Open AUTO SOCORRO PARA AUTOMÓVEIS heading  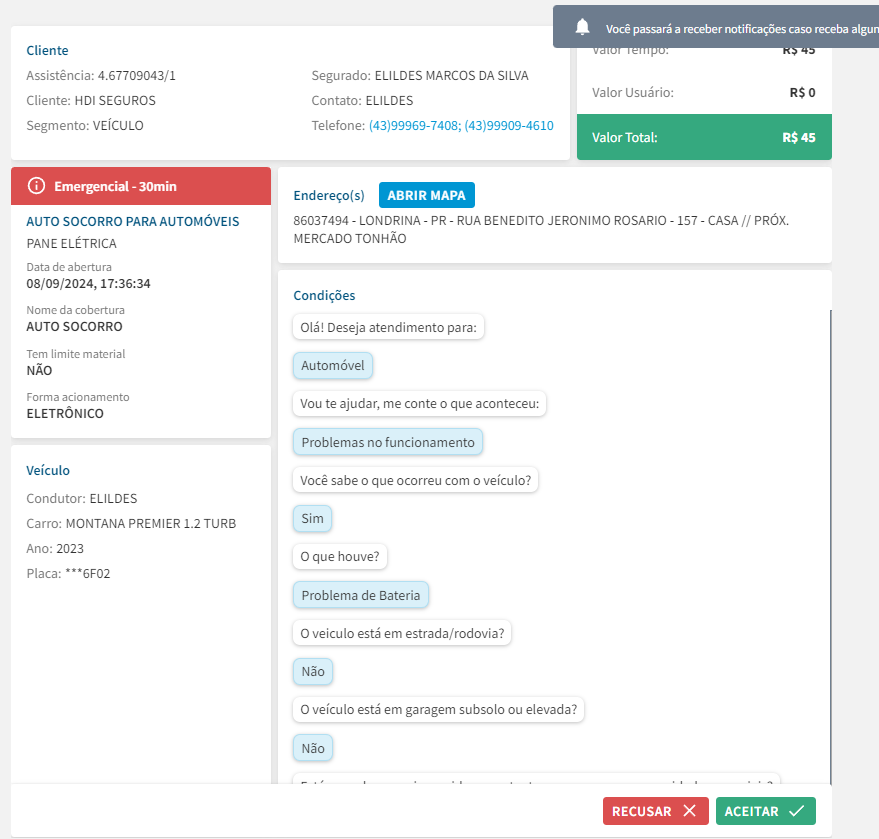tap(133, 222)
